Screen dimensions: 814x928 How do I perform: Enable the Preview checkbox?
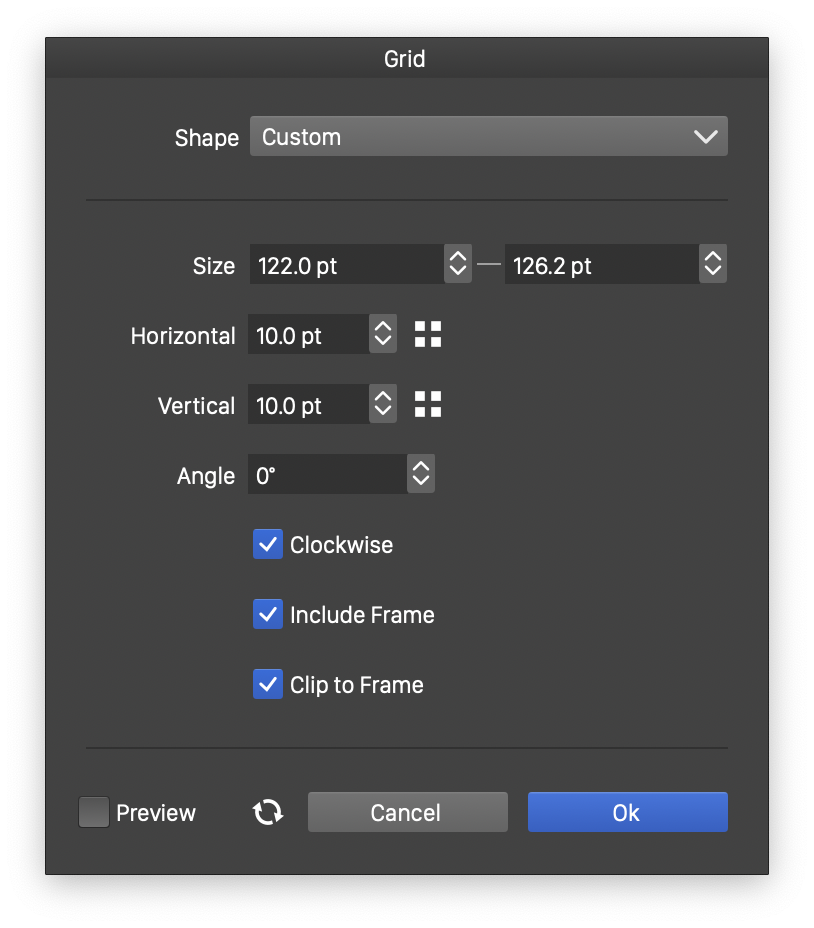[94, 812]
